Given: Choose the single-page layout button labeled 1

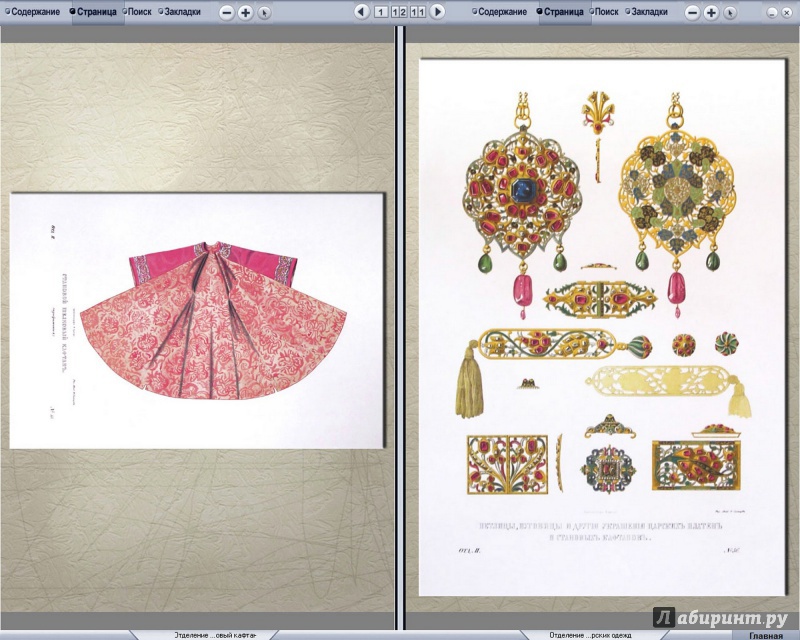Looking at the screenshot, I should click(x=381, y=12).
